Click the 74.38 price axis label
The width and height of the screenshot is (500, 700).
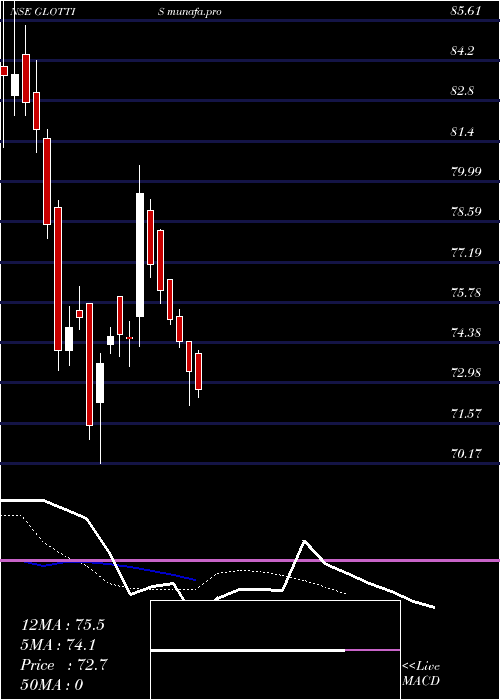466,333
